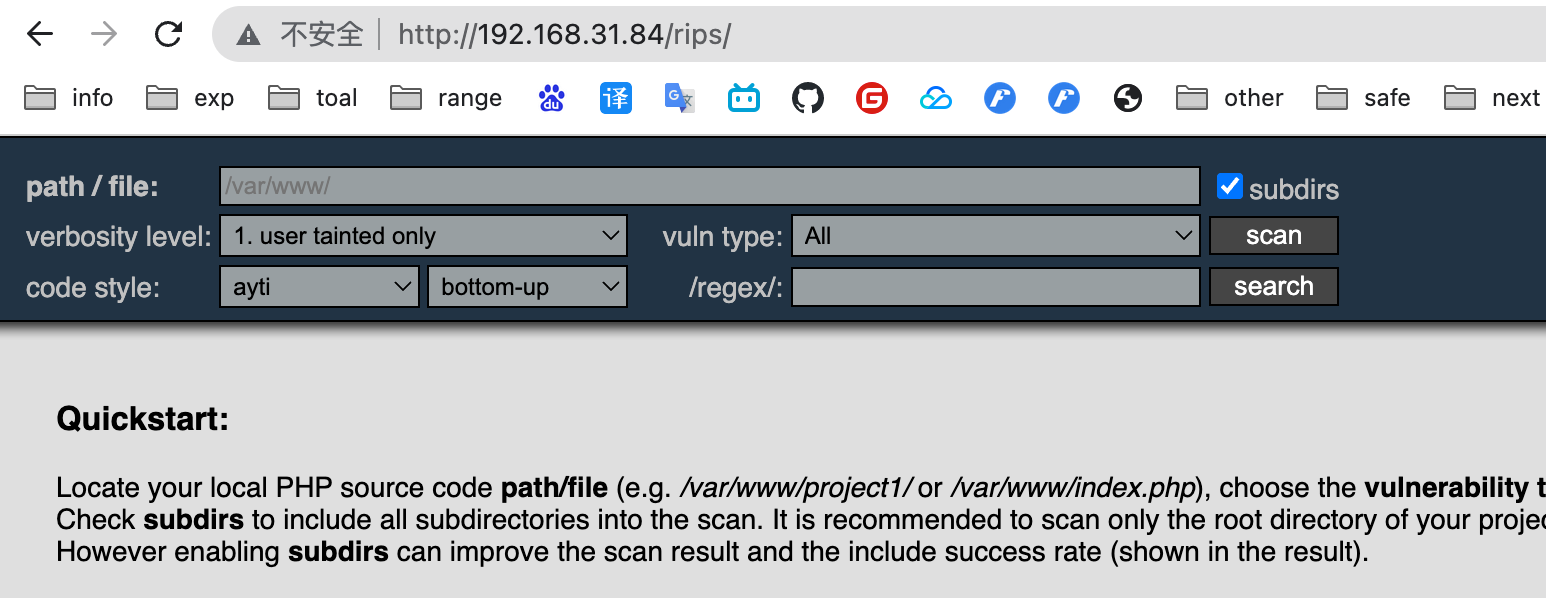Click the not-secure warning triangle icon
Screen dimensions: 1546x598
(x=248, y=36)
